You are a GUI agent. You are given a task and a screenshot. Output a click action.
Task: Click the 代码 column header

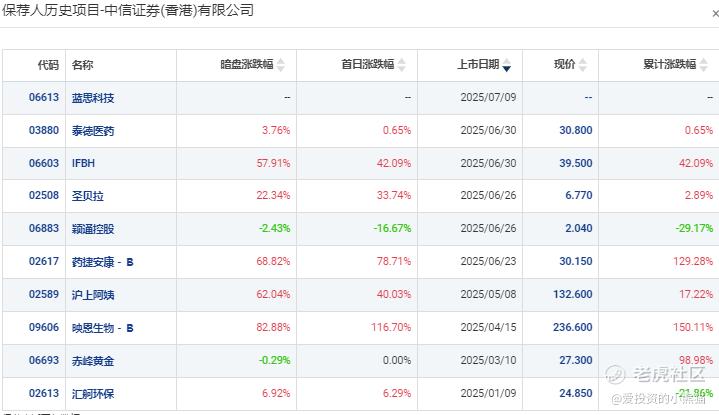[48, 65]
